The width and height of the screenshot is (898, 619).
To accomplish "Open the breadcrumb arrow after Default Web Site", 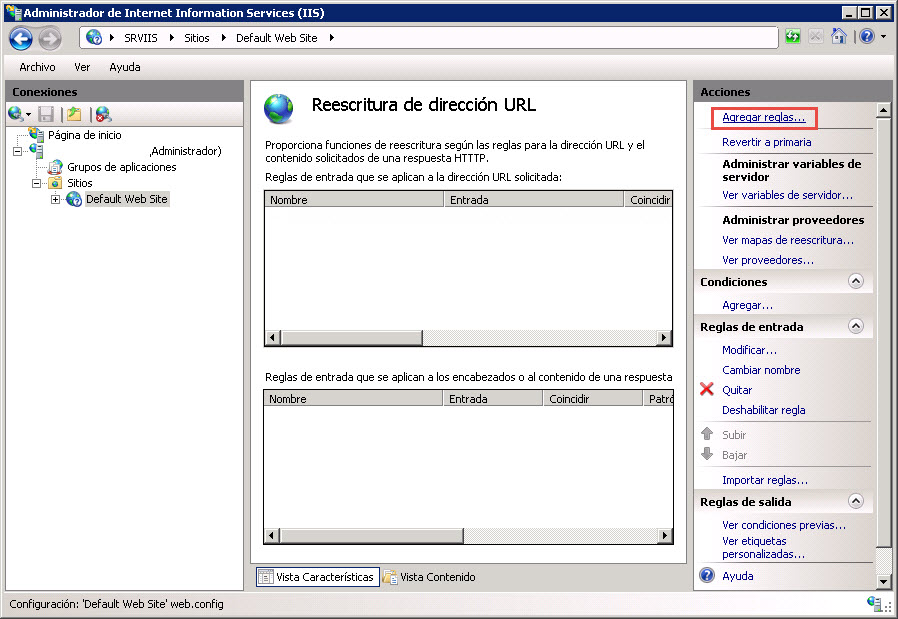I will (332, 38).
